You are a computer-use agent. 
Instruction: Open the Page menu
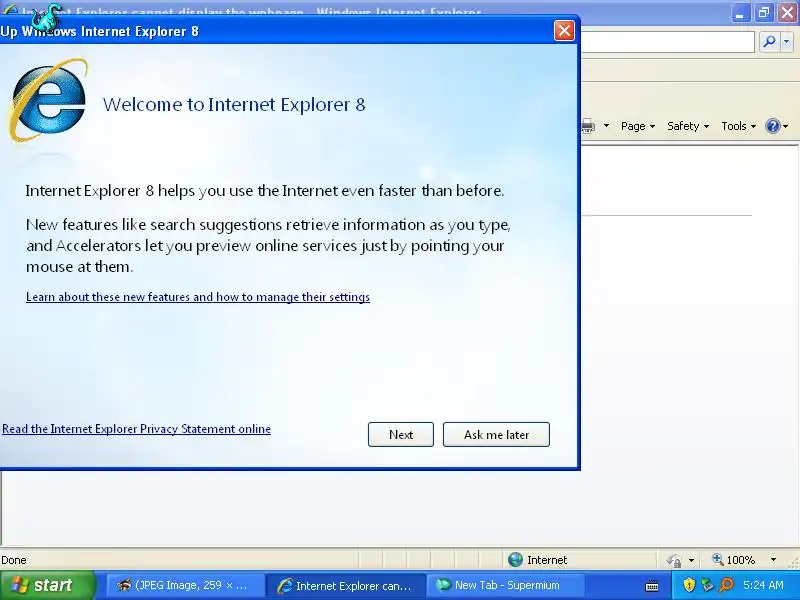point(638,126)
